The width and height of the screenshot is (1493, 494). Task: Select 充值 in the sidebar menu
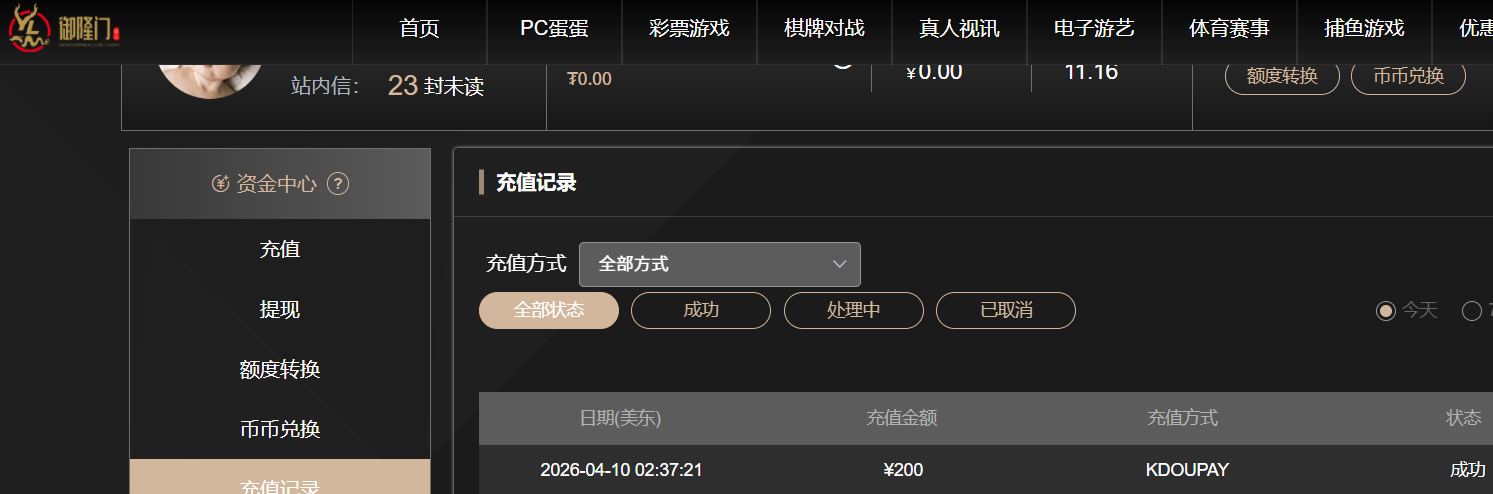pyautogui.click(x=280, y=250)
